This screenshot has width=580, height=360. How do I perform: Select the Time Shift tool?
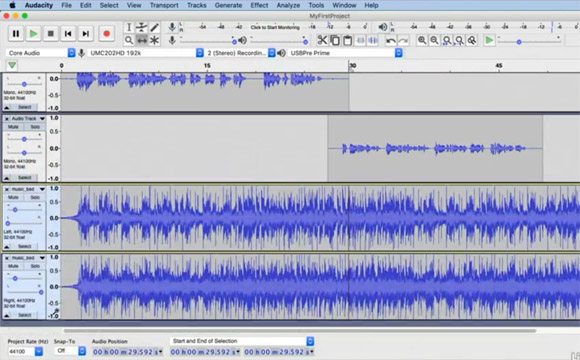(x=141, y=40)
